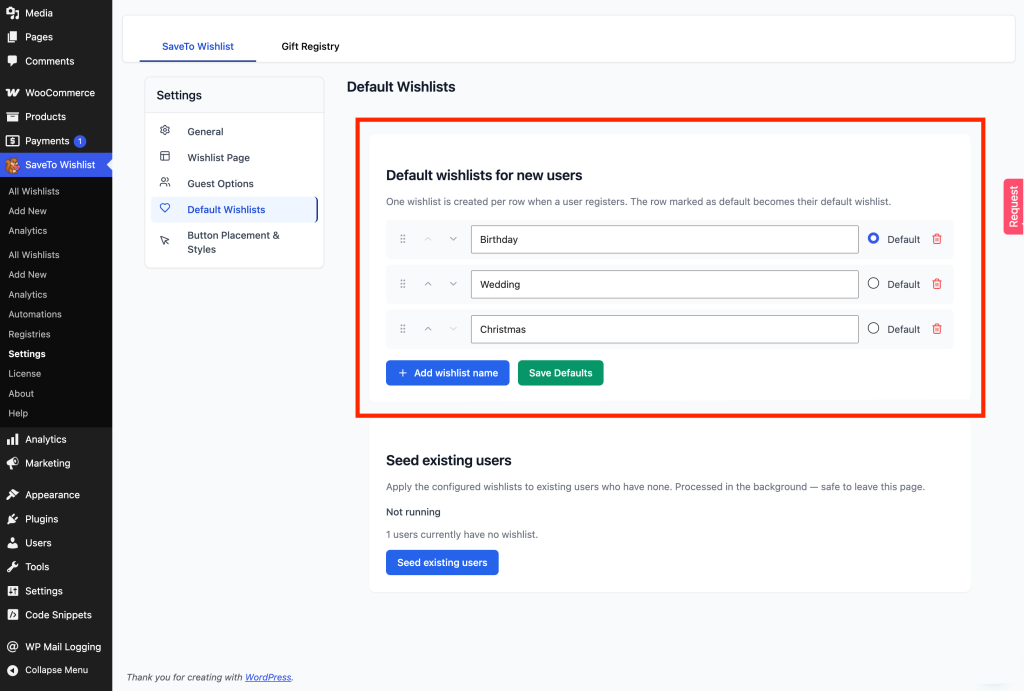Image resolution: width=1024 pixels, height=691 pixels.
Task: Delete the Birthday wishlist row
Action: pyautogui.click(x=937, y=239)
